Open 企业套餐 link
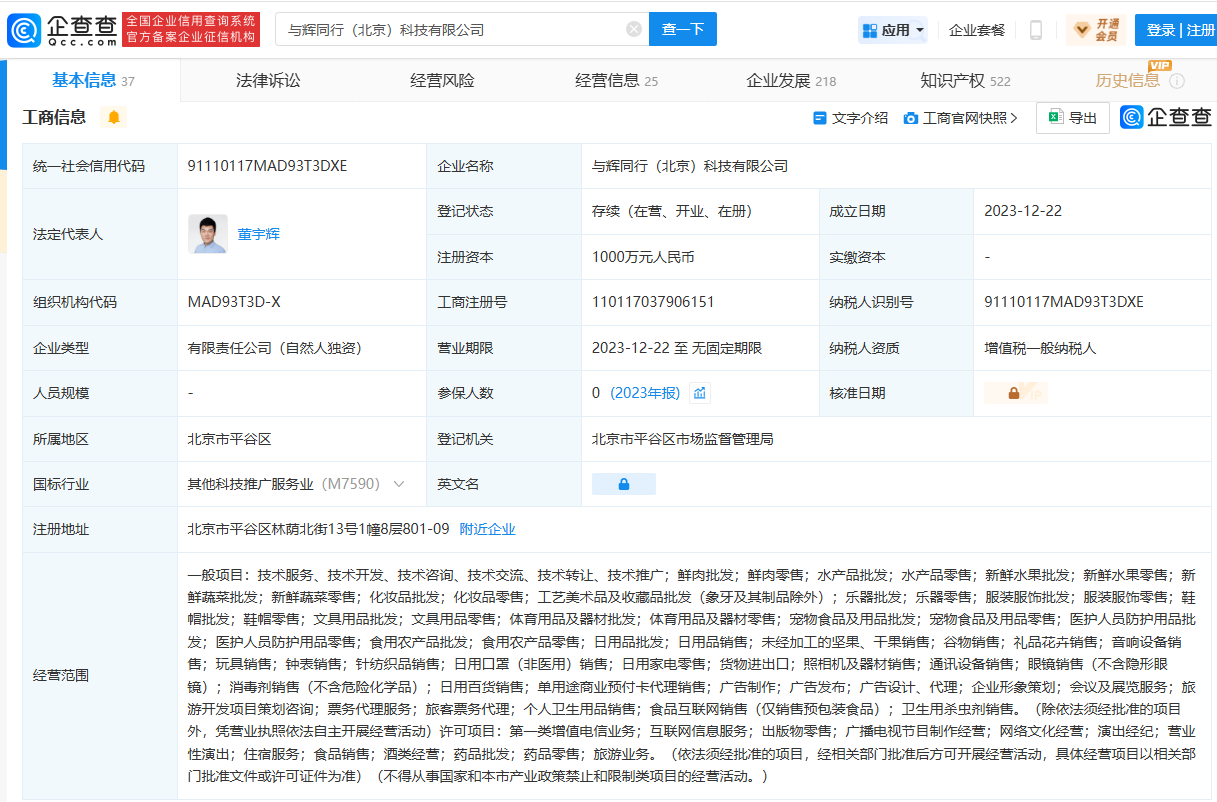The height and width of the screenshot is (802, 1217). pyautogui.click(x=977, y=30)
